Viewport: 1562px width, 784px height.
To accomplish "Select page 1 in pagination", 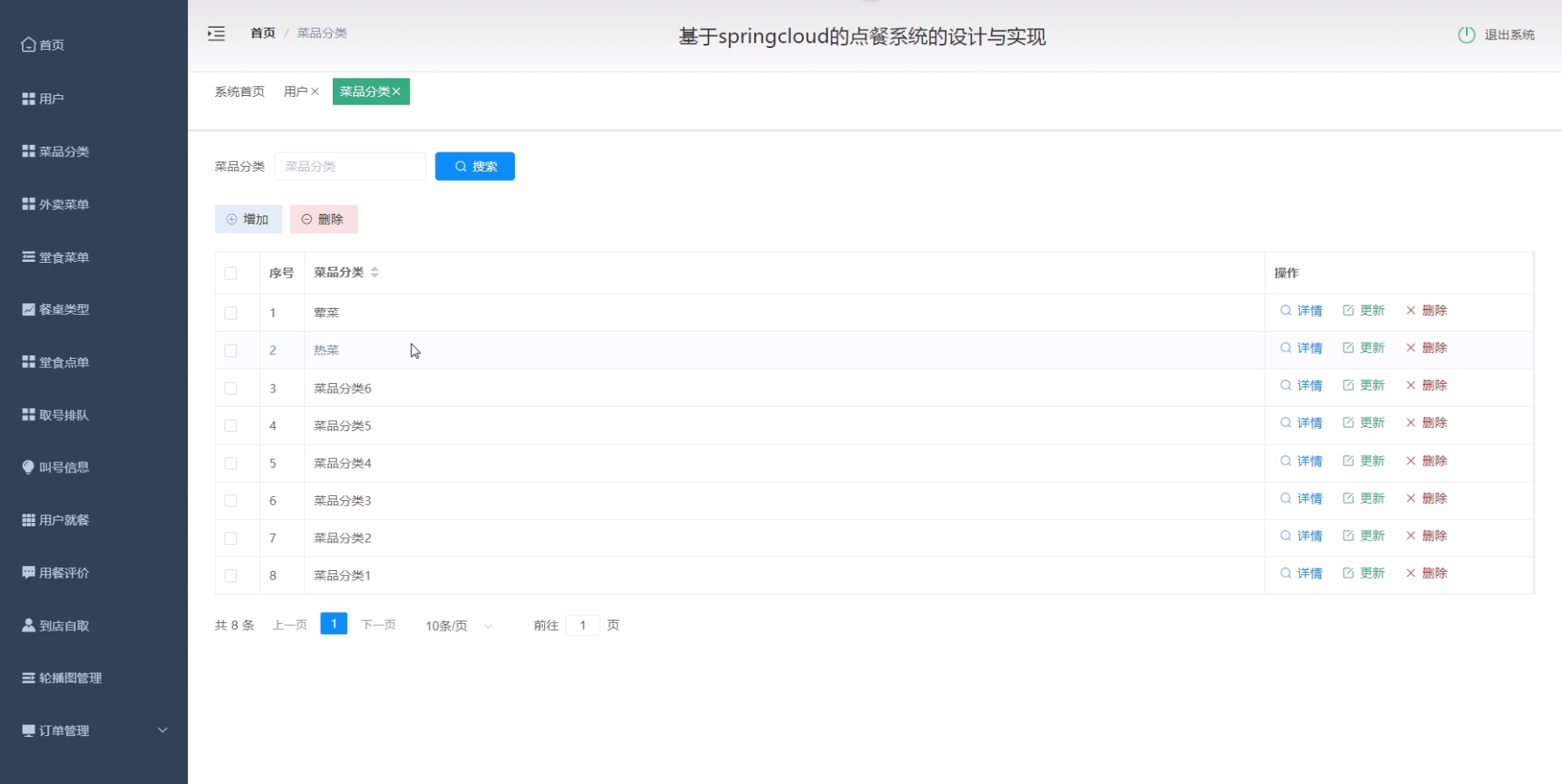I will (334, 624).
